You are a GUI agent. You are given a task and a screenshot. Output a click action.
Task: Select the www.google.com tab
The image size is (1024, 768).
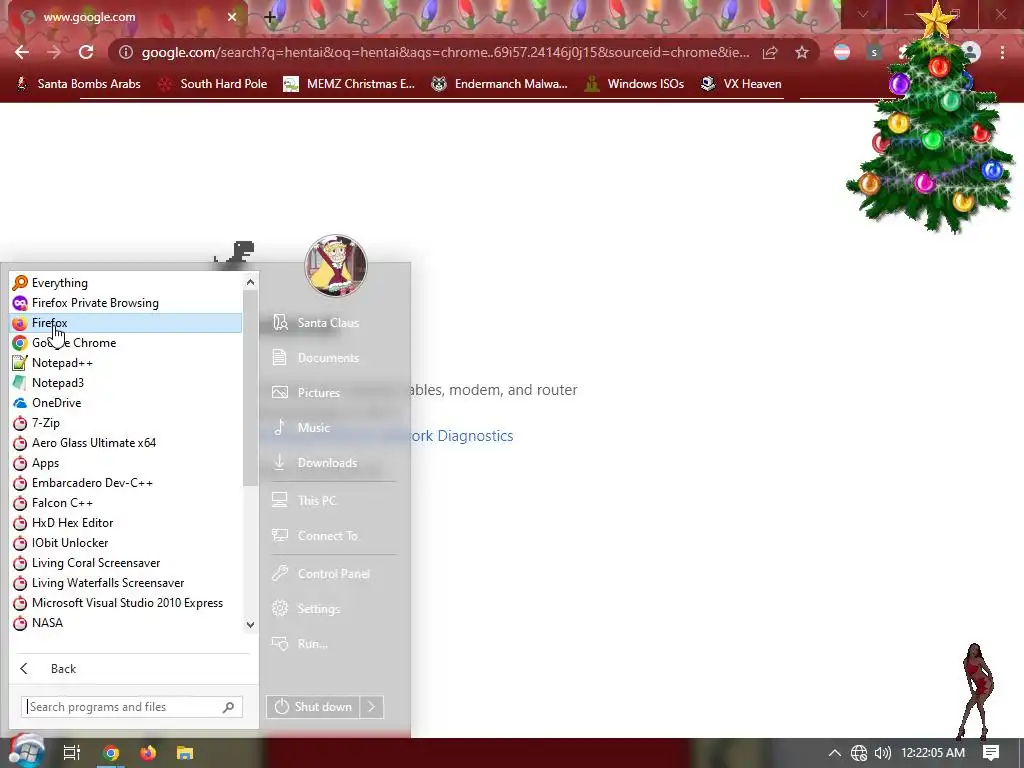point(124,17)
